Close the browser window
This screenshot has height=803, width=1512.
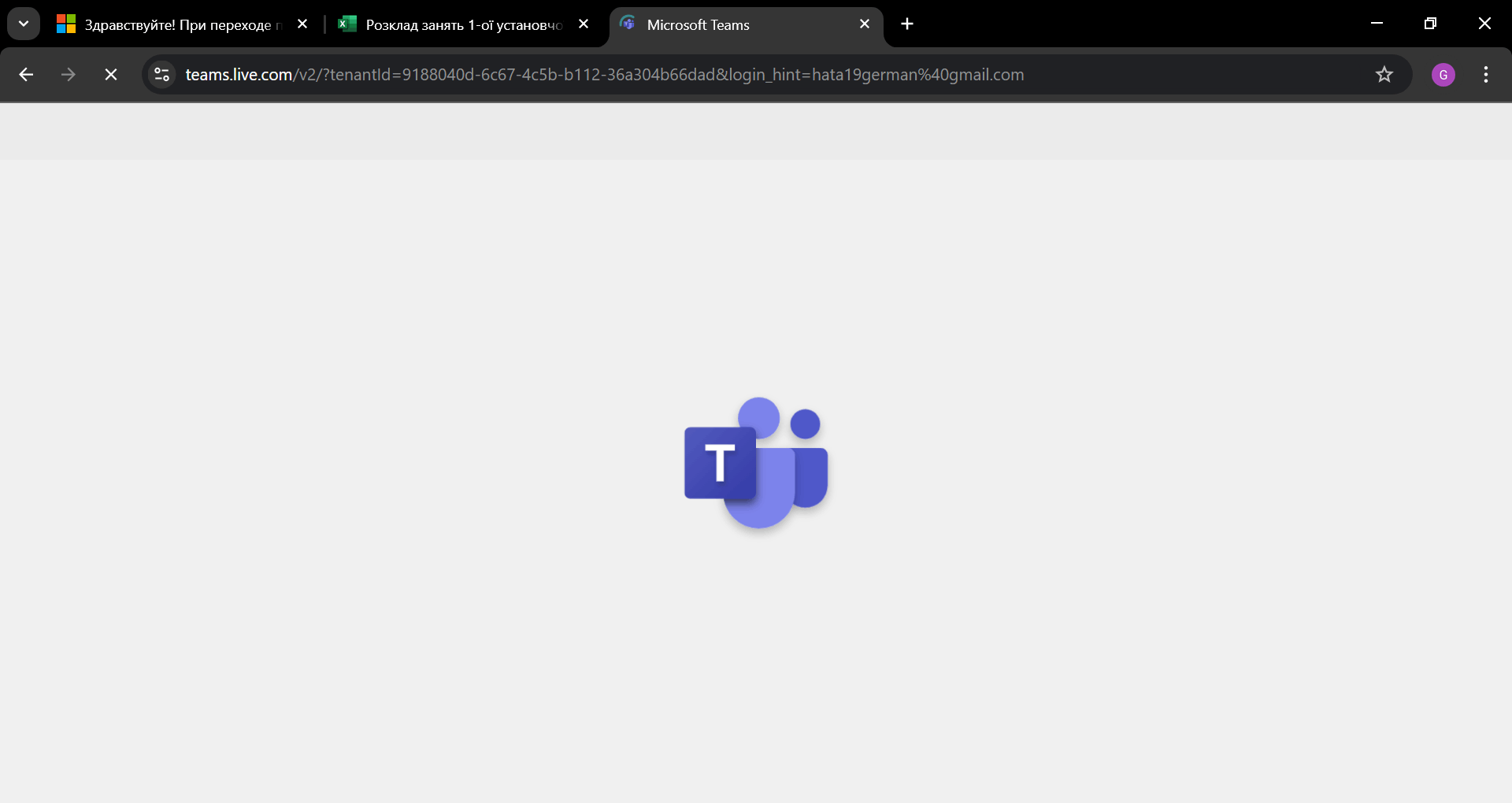1484,24
